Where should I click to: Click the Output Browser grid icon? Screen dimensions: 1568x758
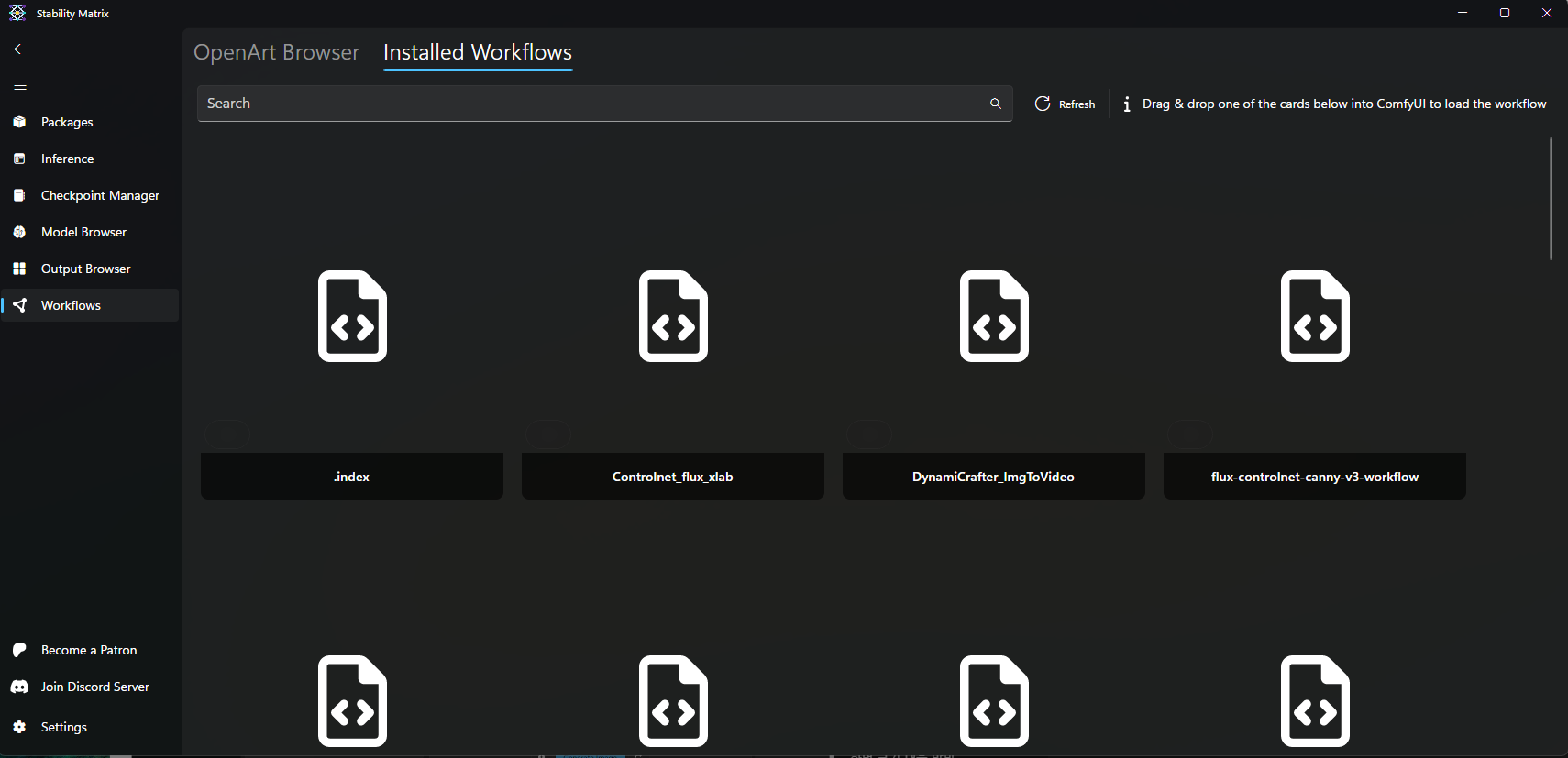(19, 269)
